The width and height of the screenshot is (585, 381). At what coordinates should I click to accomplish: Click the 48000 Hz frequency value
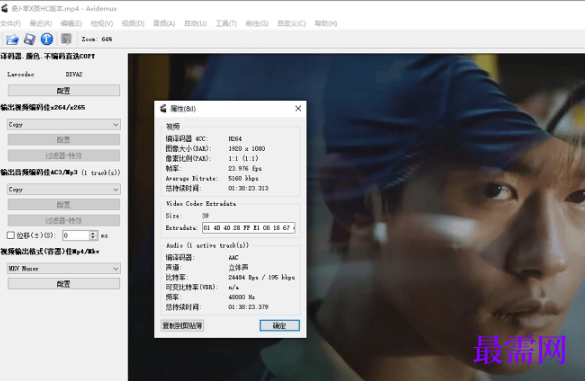(x=241, y=297)
